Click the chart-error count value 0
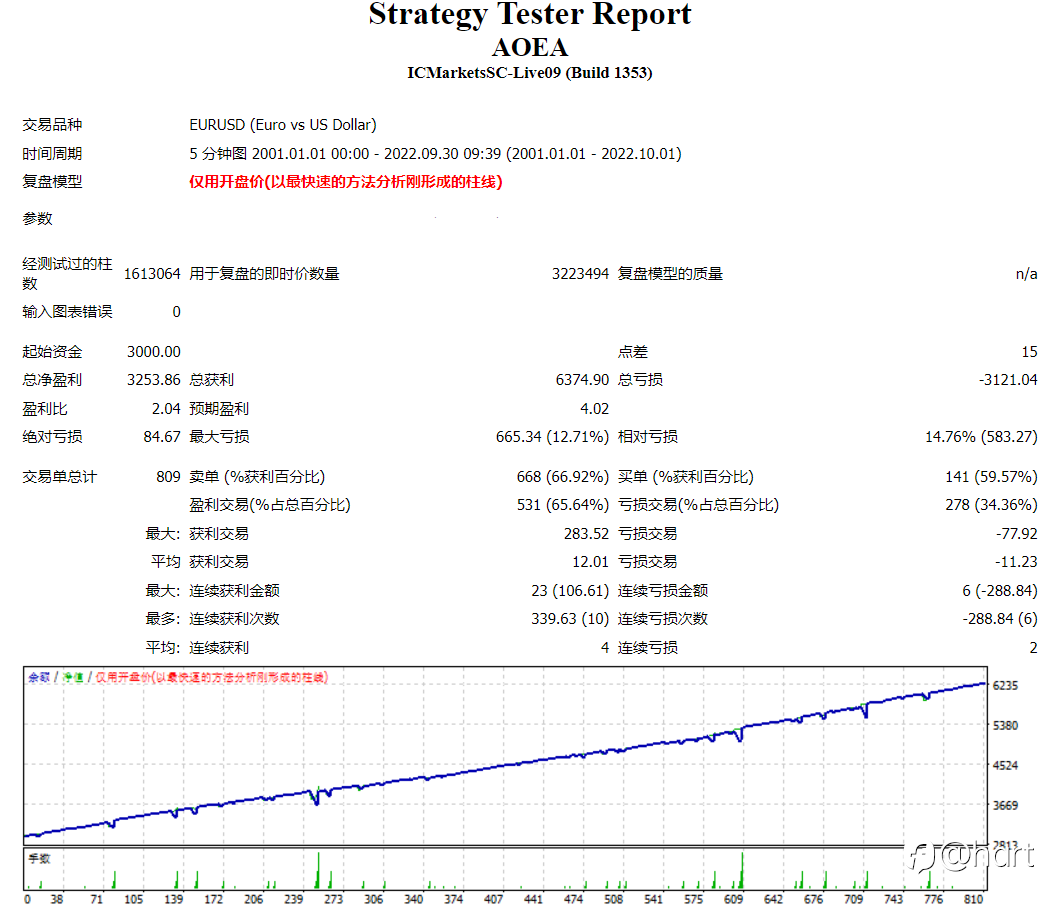Image resolution: width=1045 pixels, height=906 pixels. (176, 312)
